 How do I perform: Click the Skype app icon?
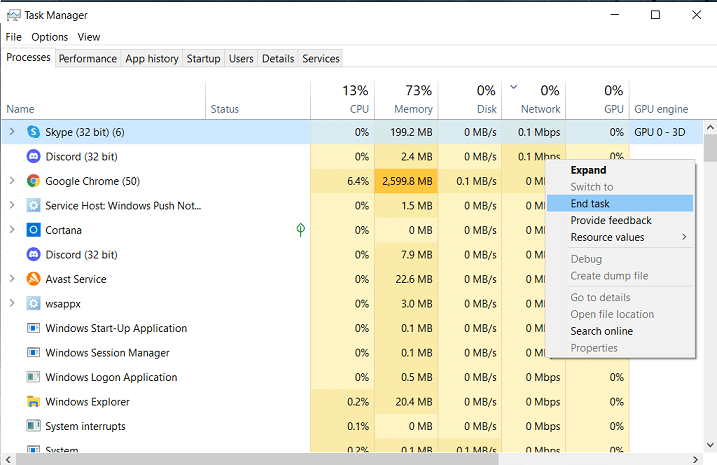click(33, 132)
